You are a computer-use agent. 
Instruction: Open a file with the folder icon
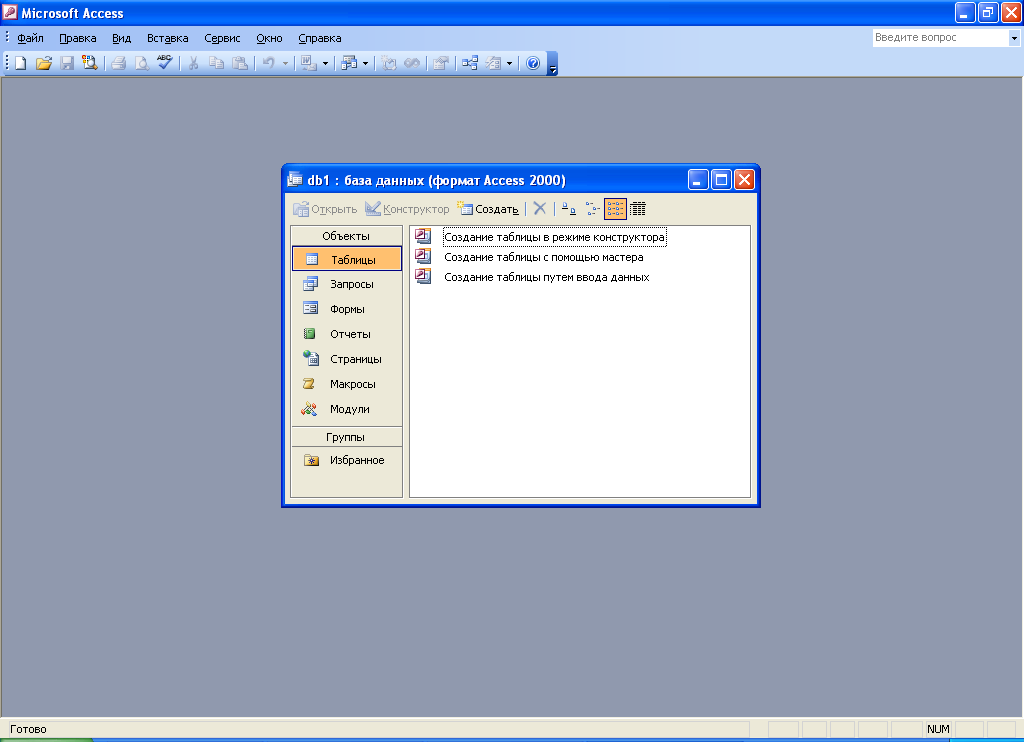(44, 63)
